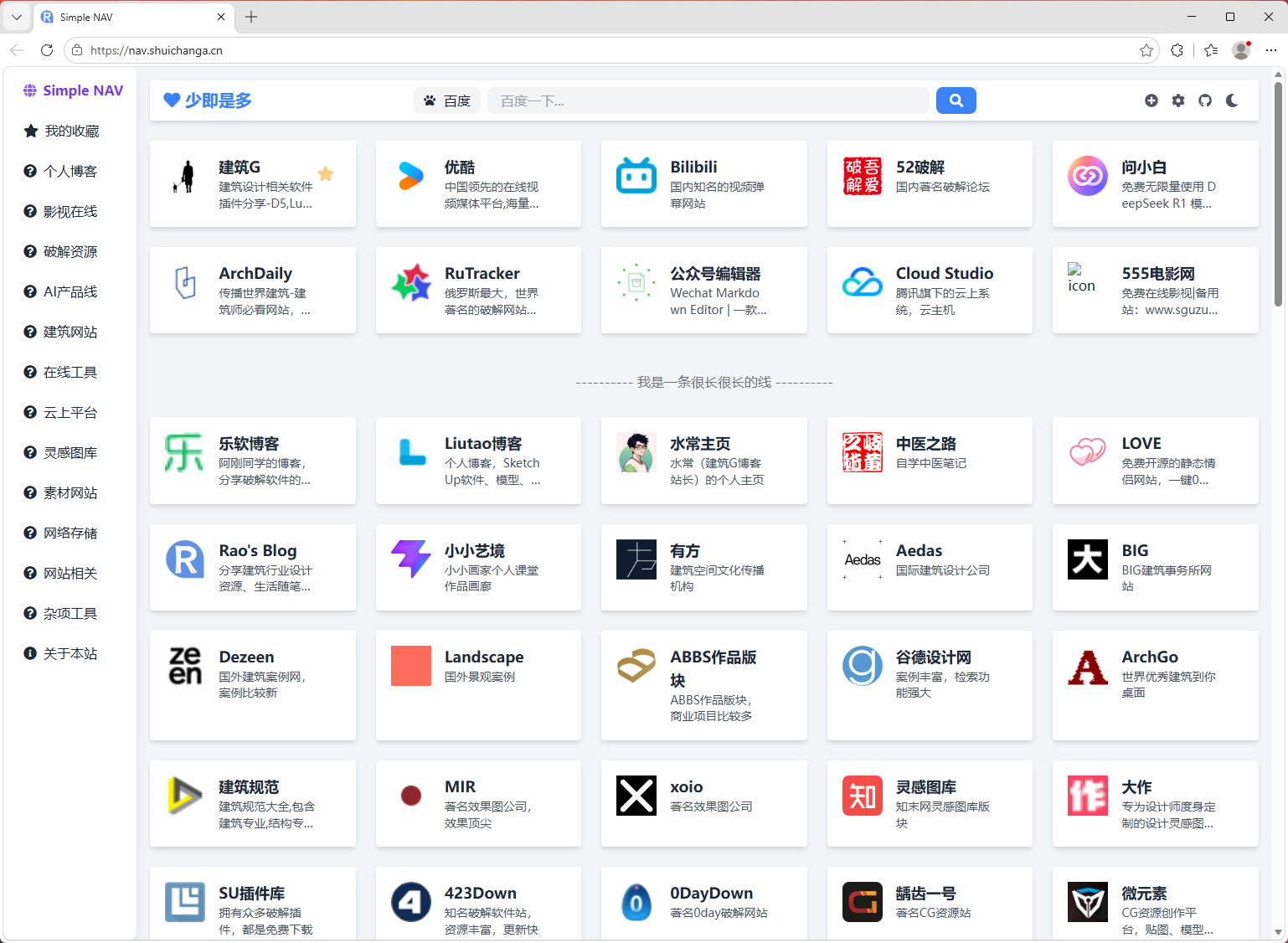
Task: Open a new browser tab
Action: click(251, 17)
